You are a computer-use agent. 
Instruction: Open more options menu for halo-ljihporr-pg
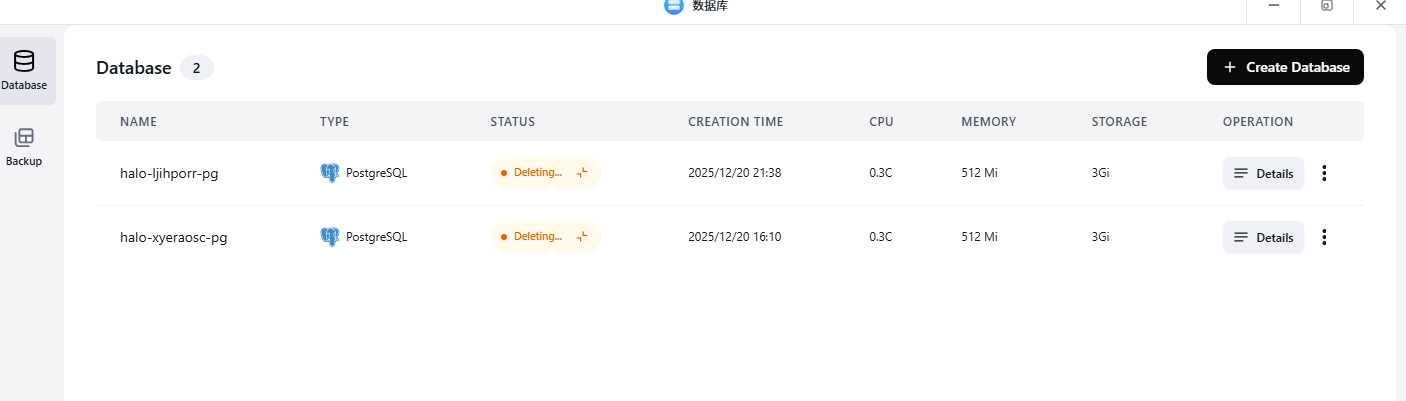click(1324, 173)
